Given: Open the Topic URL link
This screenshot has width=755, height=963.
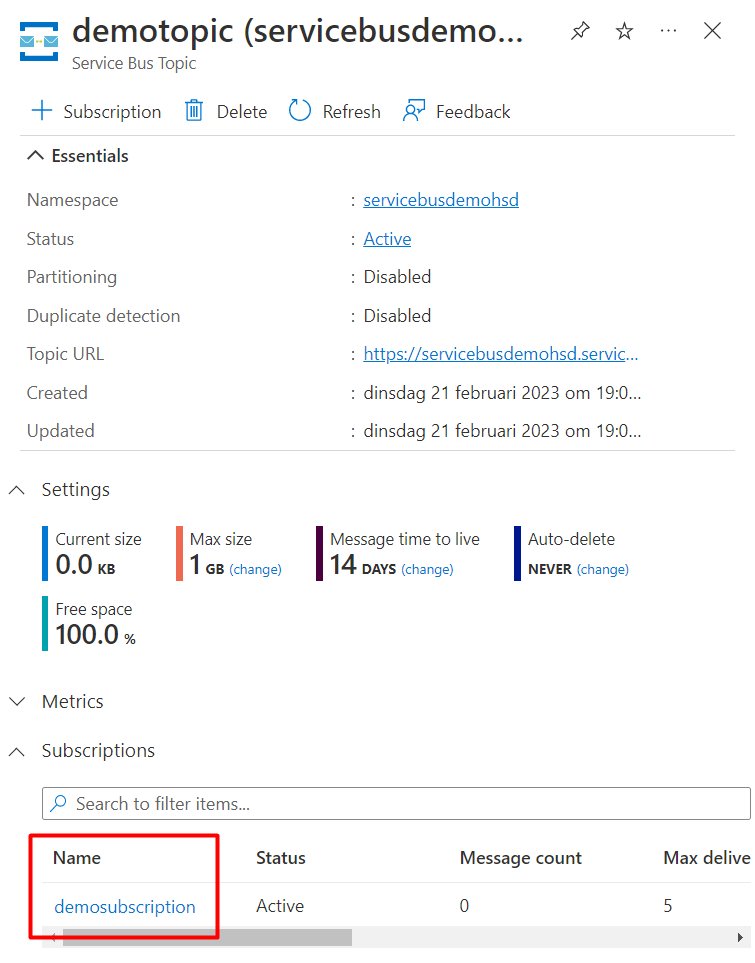Looking at the screenshot, I should tap(501, 354).
